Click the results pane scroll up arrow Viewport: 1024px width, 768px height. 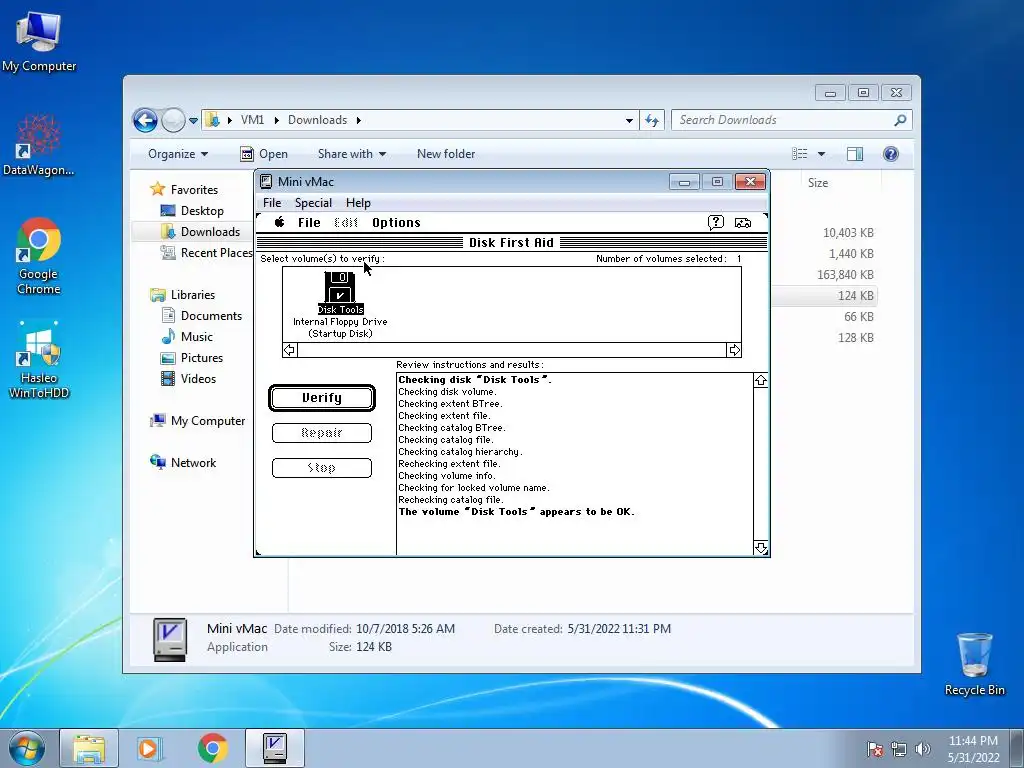[x=761, y=380]
